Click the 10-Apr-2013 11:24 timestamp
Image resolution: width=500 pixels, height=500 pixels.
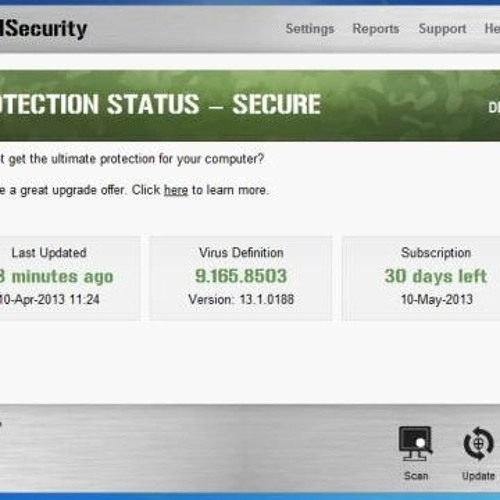tap(49, 299)
